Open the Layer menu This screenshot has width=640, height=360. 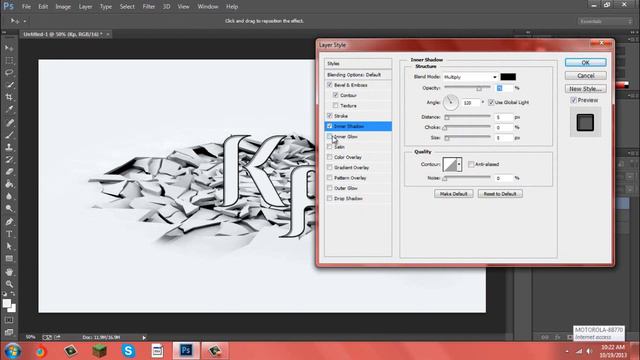click(x=85, y=7)
